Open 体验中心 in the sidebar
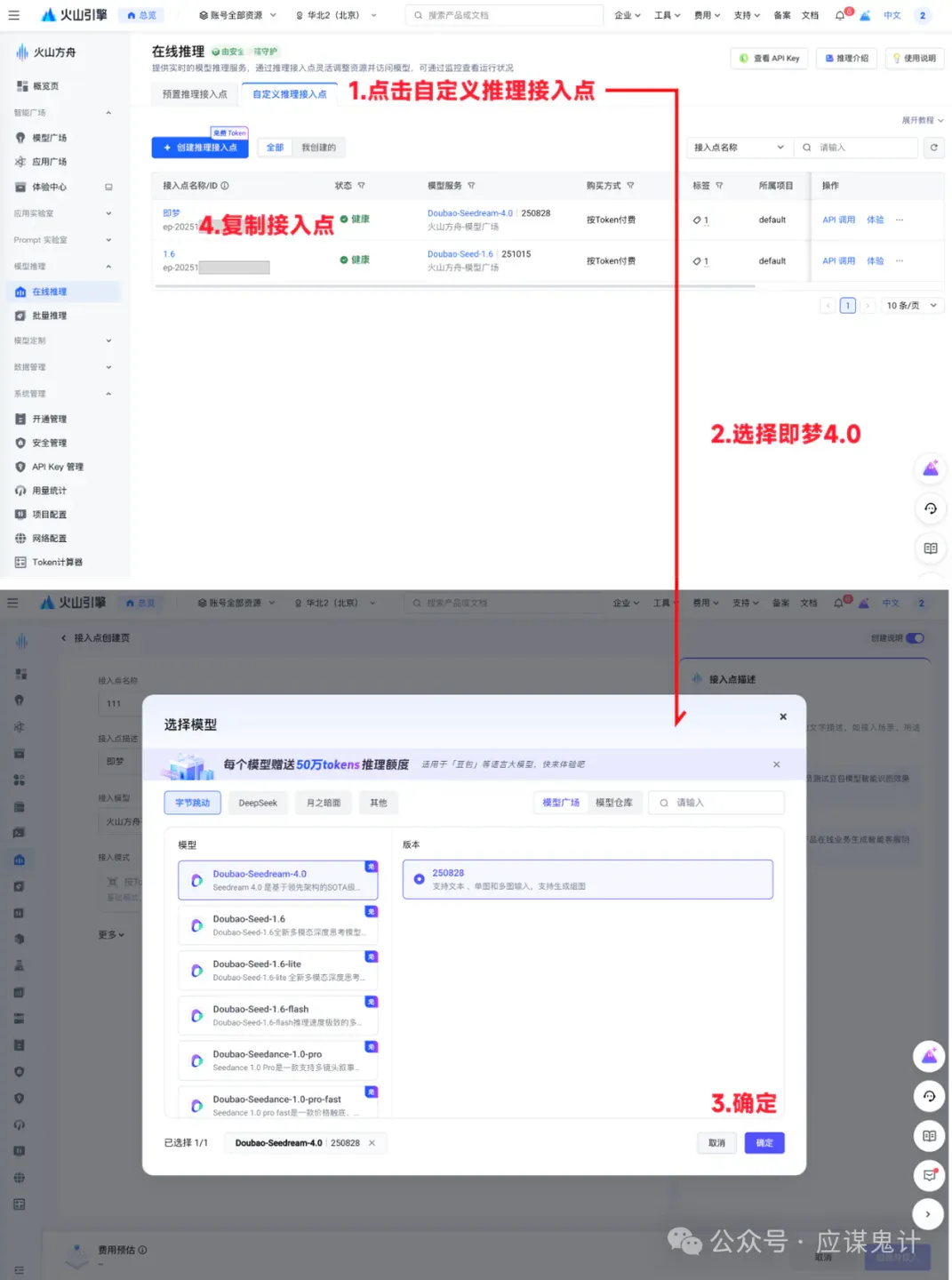This screenshot has width=952, height=1280. tap(49, 188)
